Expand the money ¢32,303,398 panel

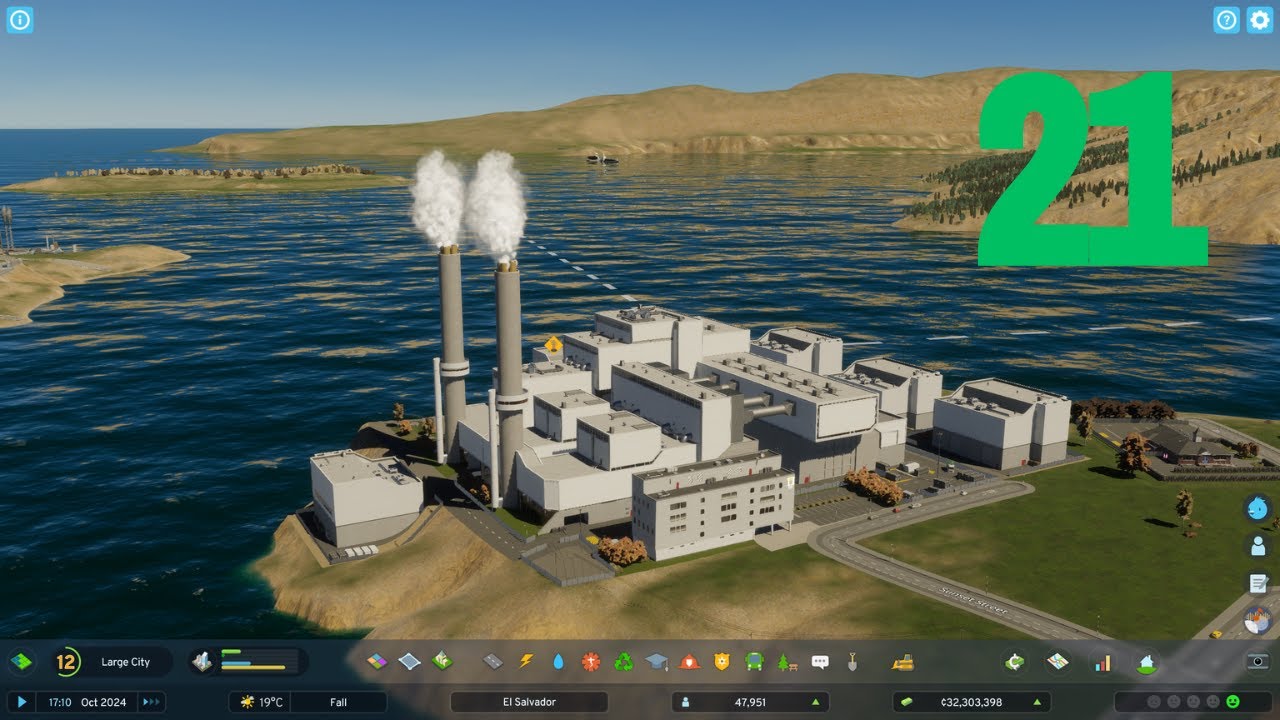(x=971, y=702)
